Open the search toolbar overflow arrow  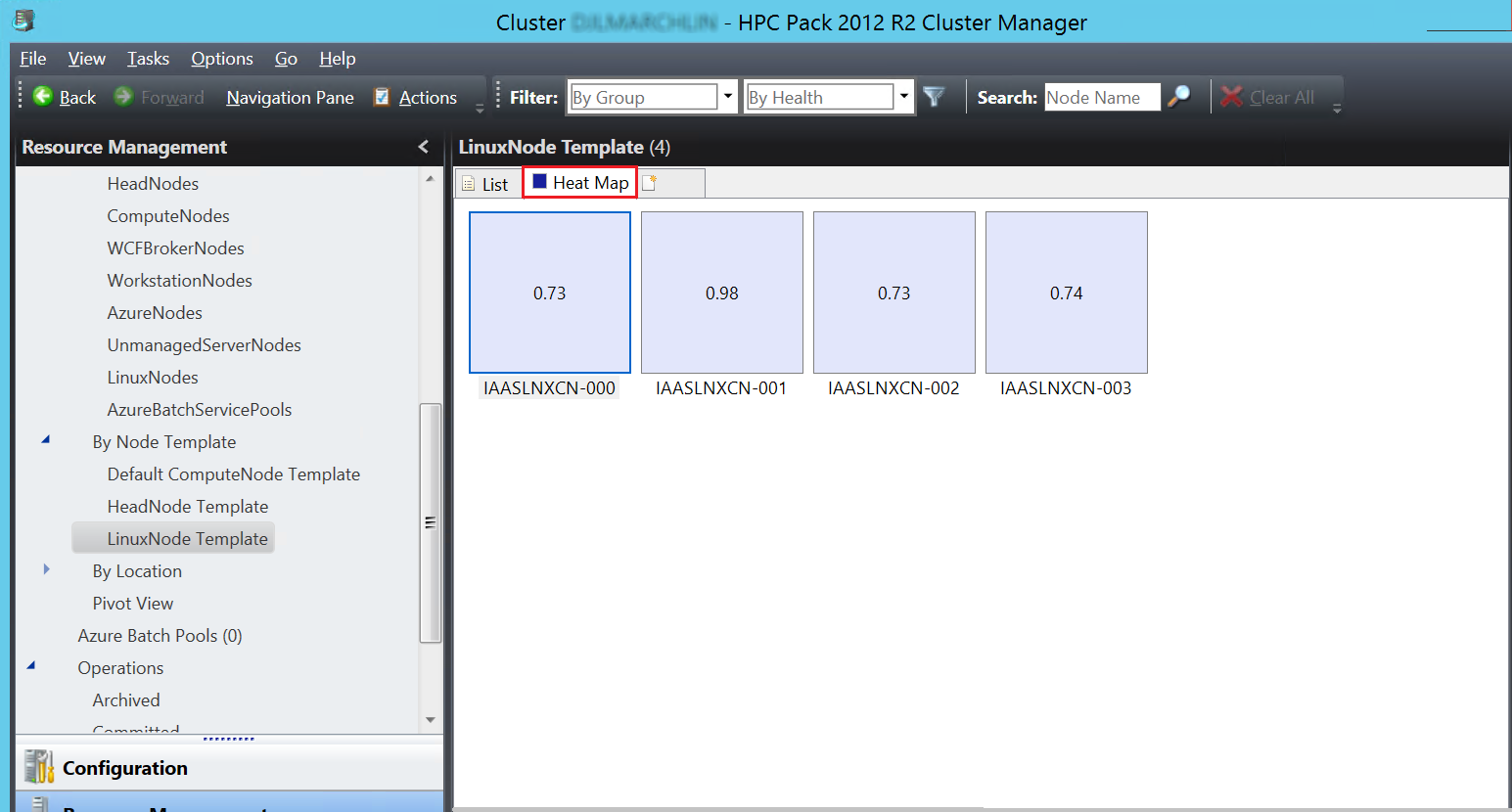pyautogui.click(x=1337, y=108)
